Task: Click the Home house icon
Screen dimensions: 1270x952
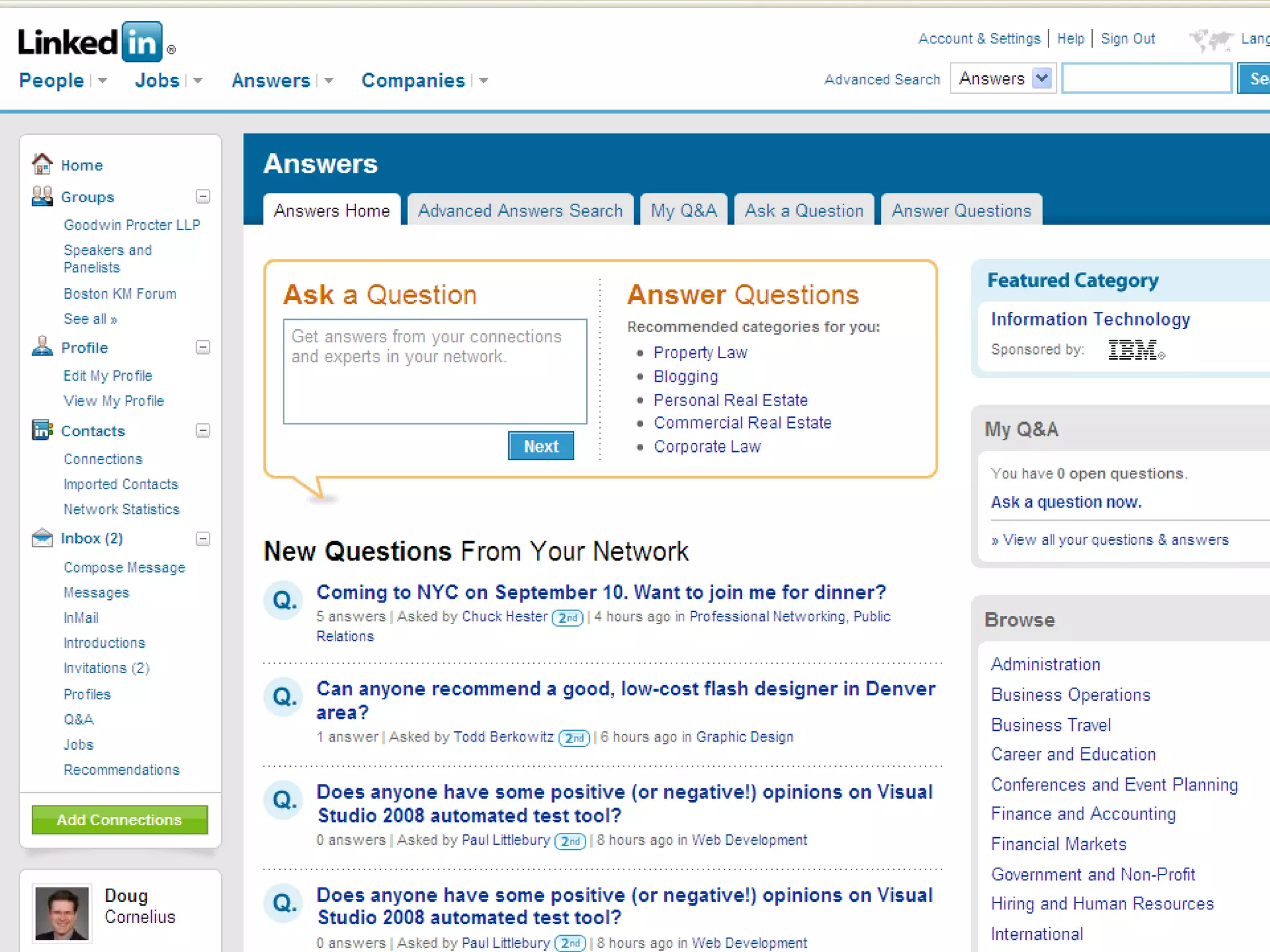Action: pos(42,164)
